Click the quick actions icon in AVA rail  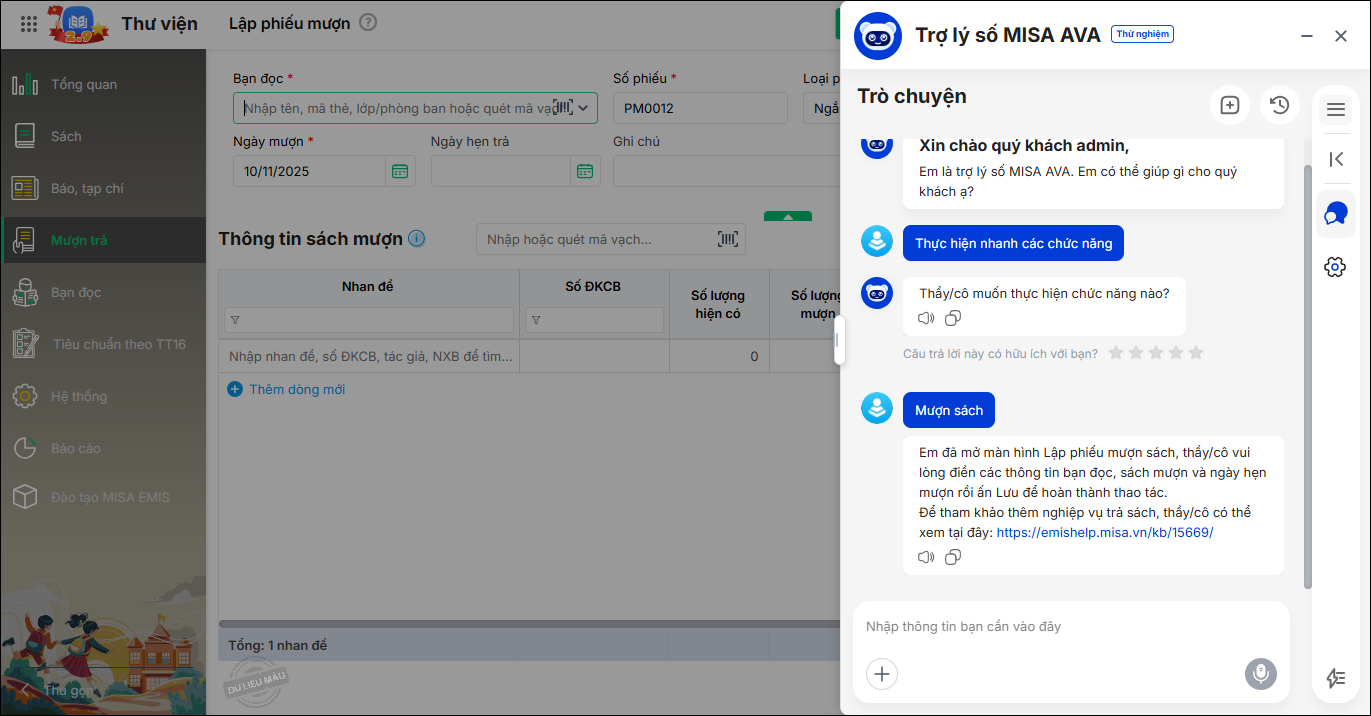point(1336,678)
